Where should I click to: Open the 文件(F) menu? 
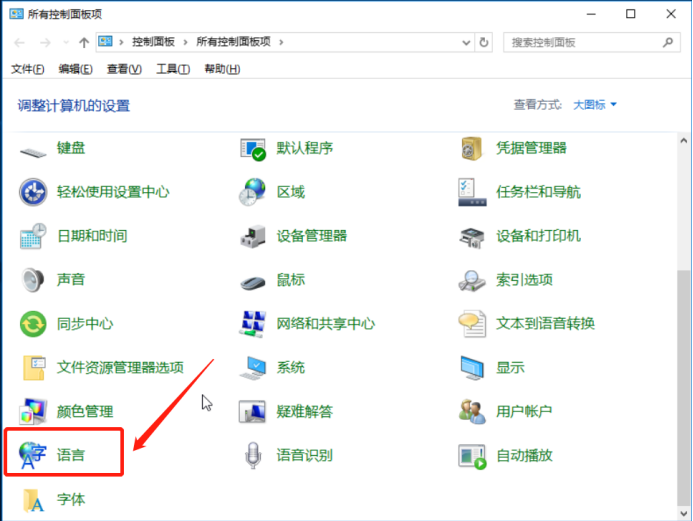(27, 69)
